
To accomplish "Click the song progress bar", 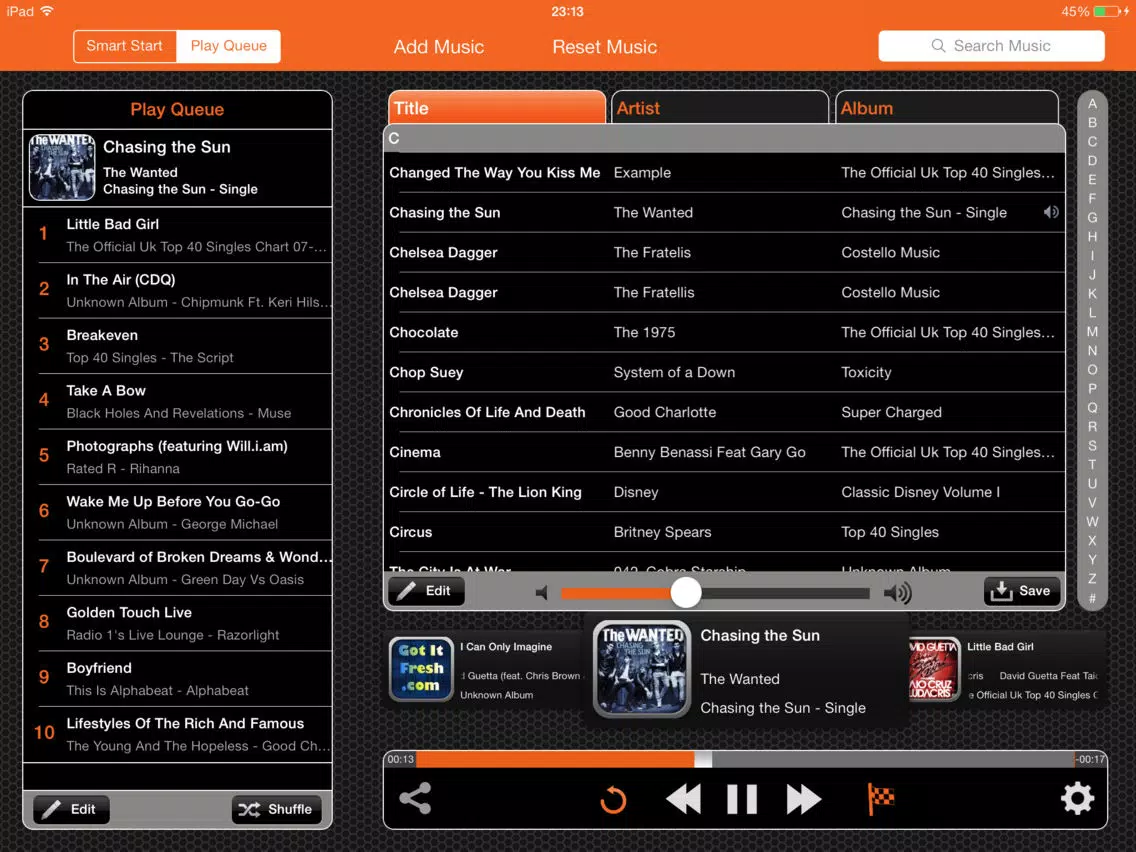I will point(745,759).
